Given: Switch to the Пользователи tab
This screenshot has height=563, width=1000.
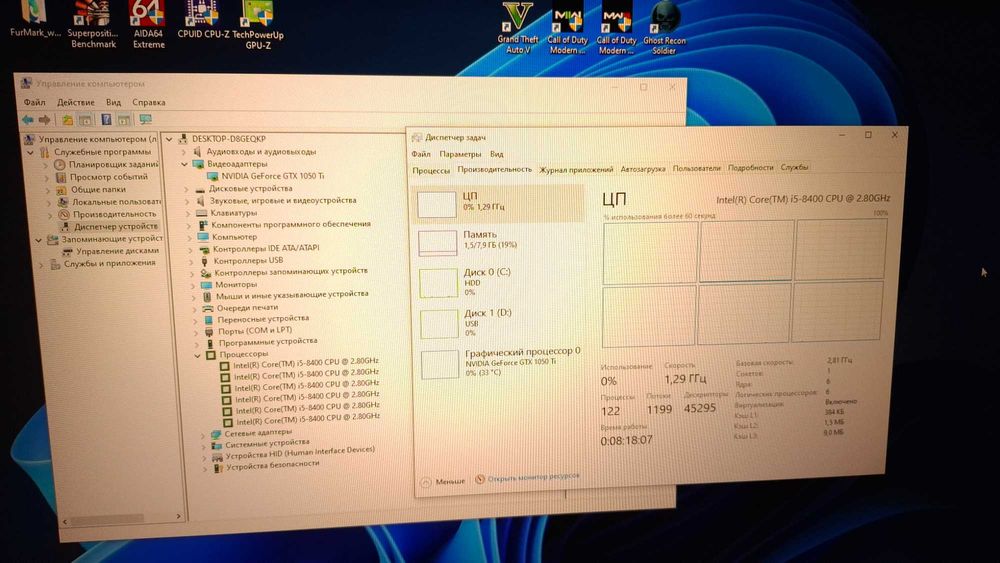Looking at the screenshot, I should click(x=696, y=168).
